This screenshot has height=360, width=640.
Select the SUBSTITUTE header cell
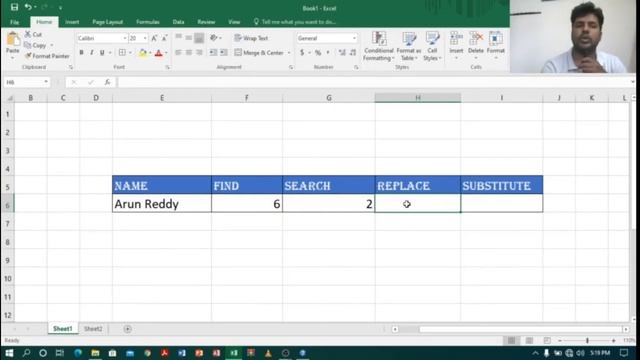[502, 185]
